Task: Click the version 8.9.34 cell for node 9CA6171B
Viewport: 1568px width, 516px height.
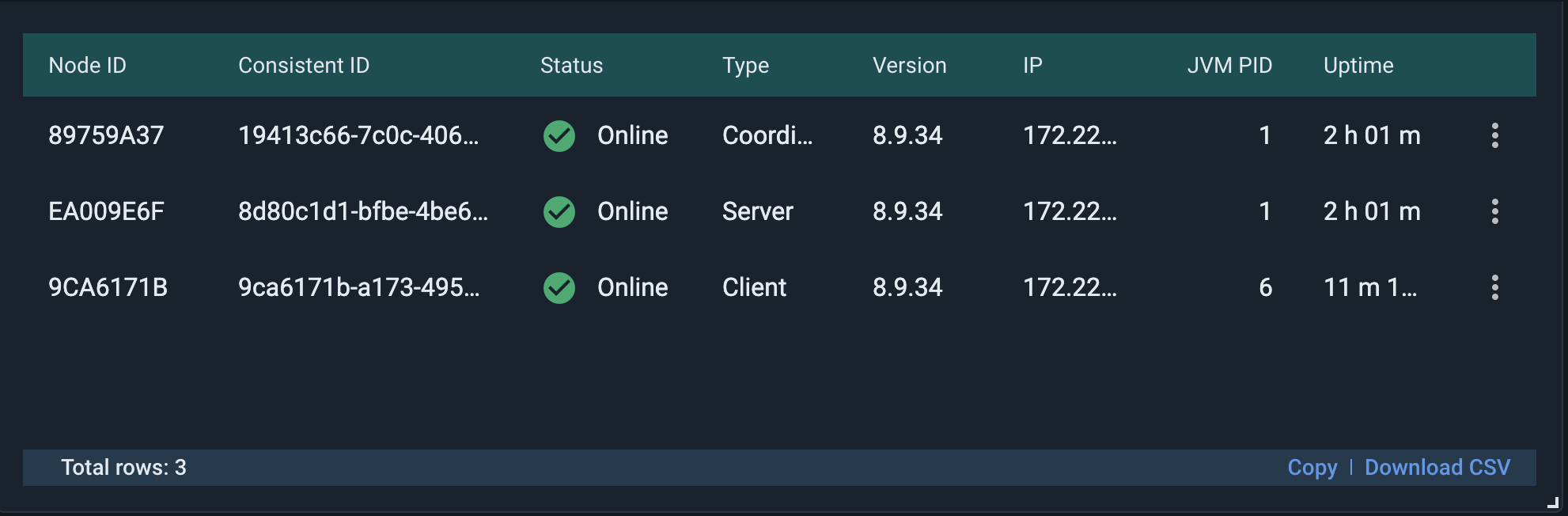Action: [907, 287]
